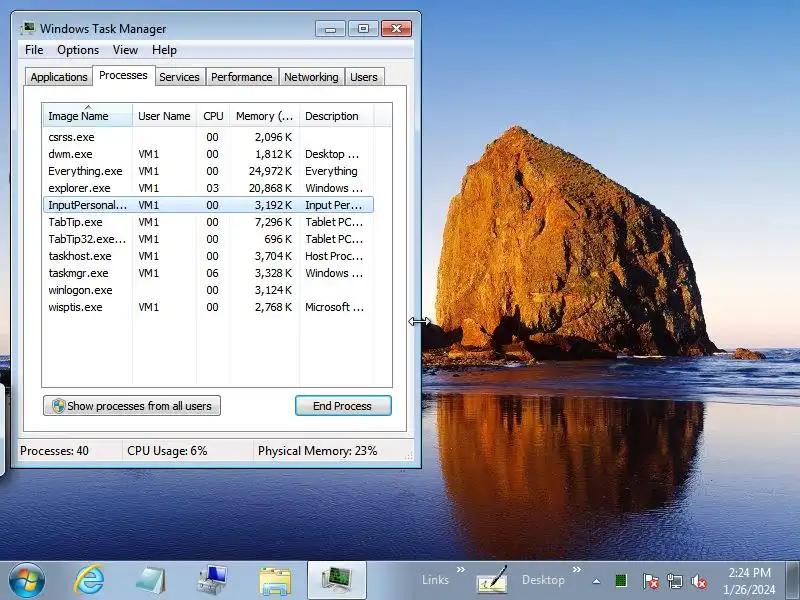Click the Task Manager taskbar button
Image resolution: width=800 pixels, height=600 pixels.
(337, 581)
